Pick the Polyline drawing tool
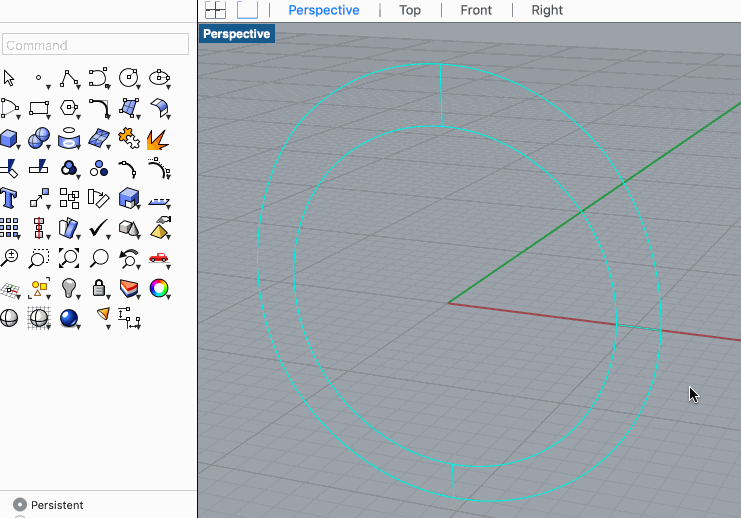 click(69, 78)
